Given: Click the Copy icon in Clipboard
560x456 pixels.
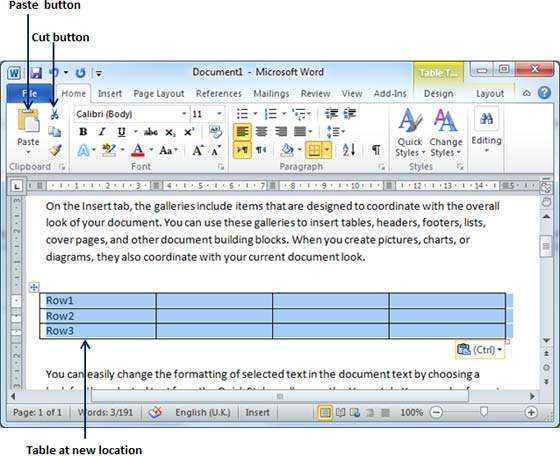Looking at the screenshot, I should pyautogui.click(x=55, y=132).
